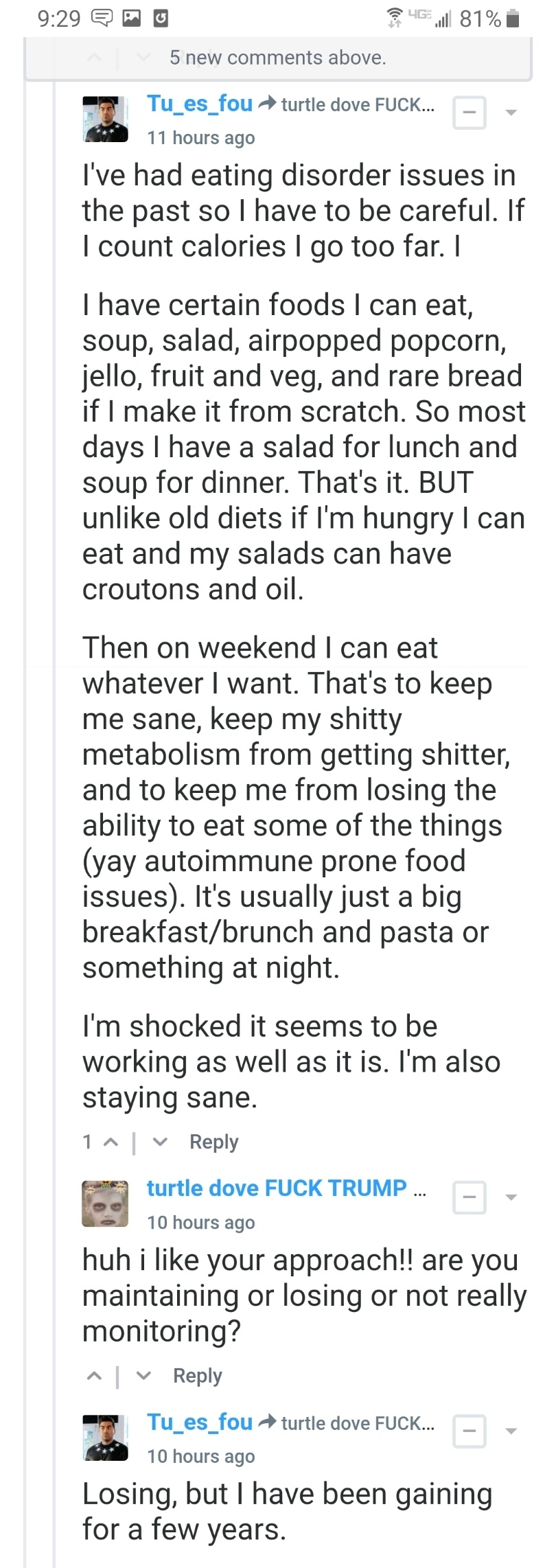Open options dropdown for Tu_es_fou's first comment

(x=511, y=112)
